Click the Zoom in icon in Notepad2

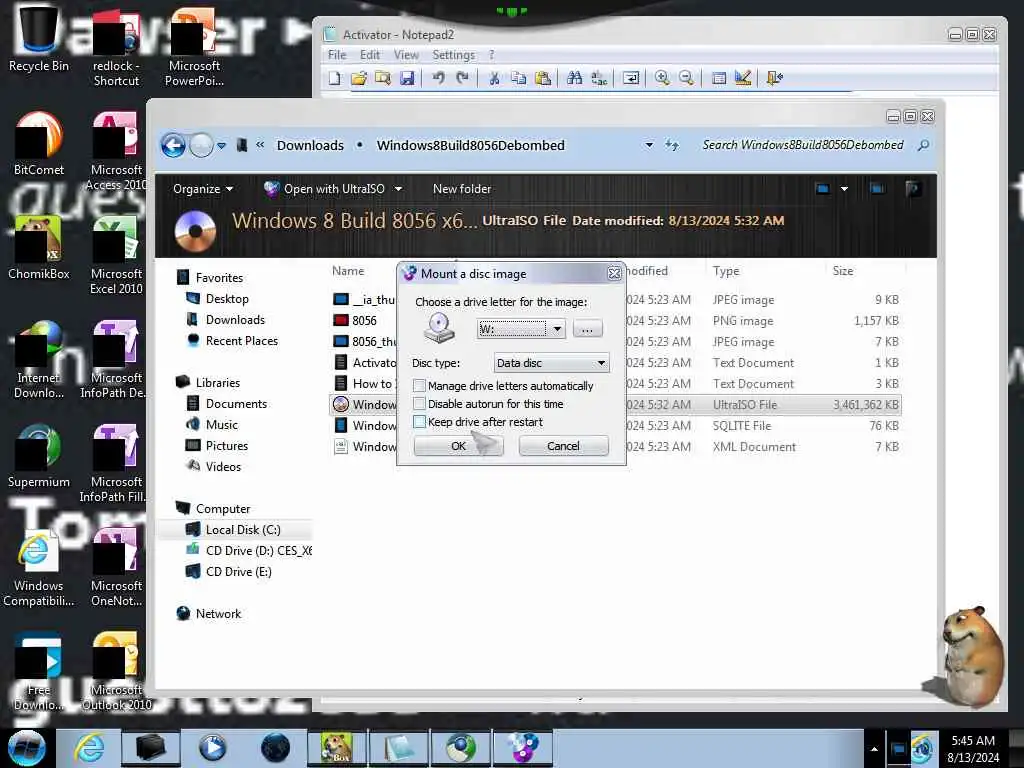(662, 78)
